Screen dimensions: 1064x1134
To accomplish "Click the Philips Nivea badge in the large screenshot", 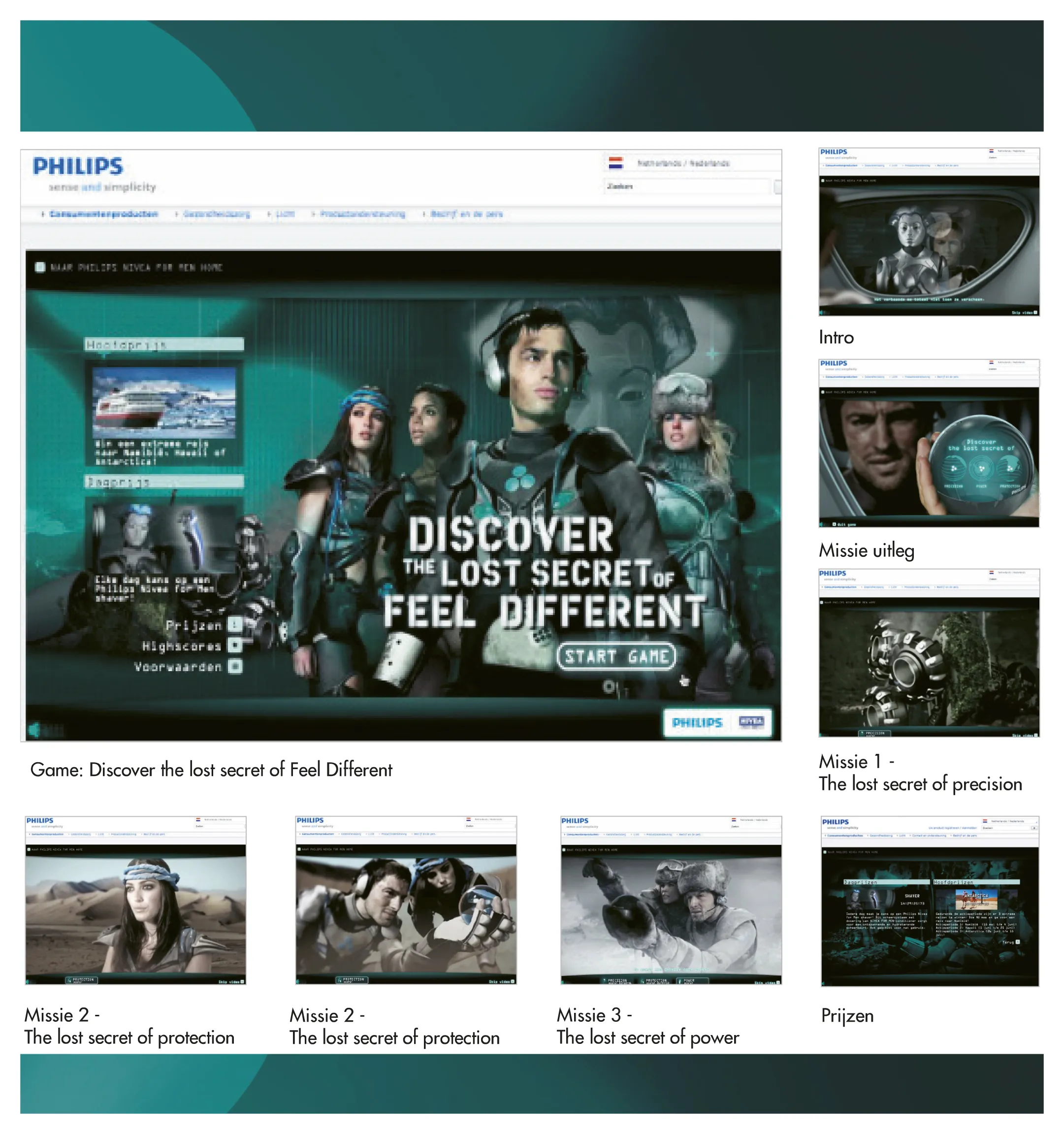I will point(717,722).
